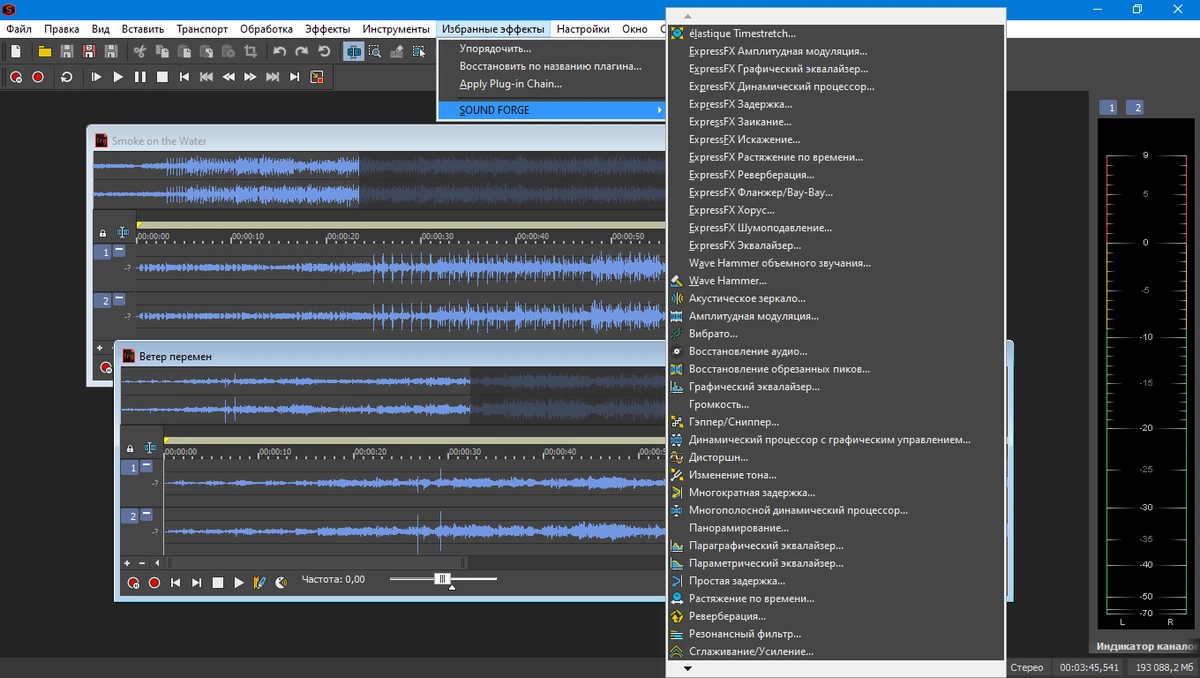Stop playback in Ветер перемен window
The height and width of the screenshot is (678, 1200).
click(218, 582)
